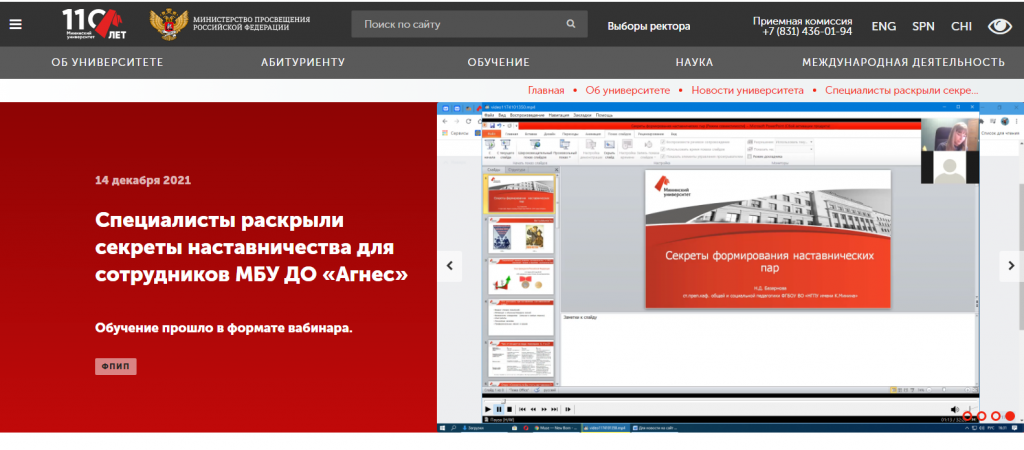Screen dimensions: 1024x450
Task: Open the 'ОБ УНИВЕРСИТЕТЕ' menu
Action: tap(107, 63)
